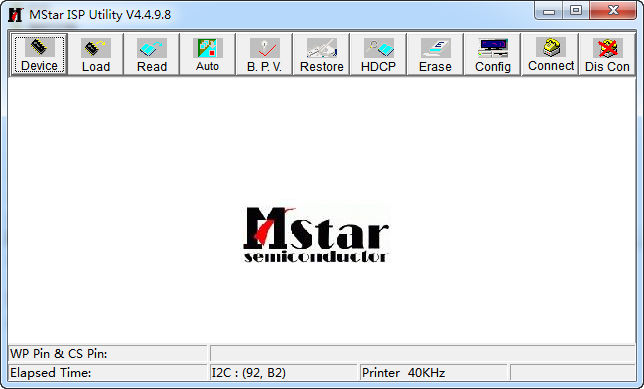Image resolution: width=644 pixels, height=389 pixels.
Task: Click the Elapsed Time status field
Action: coord(108,373)
